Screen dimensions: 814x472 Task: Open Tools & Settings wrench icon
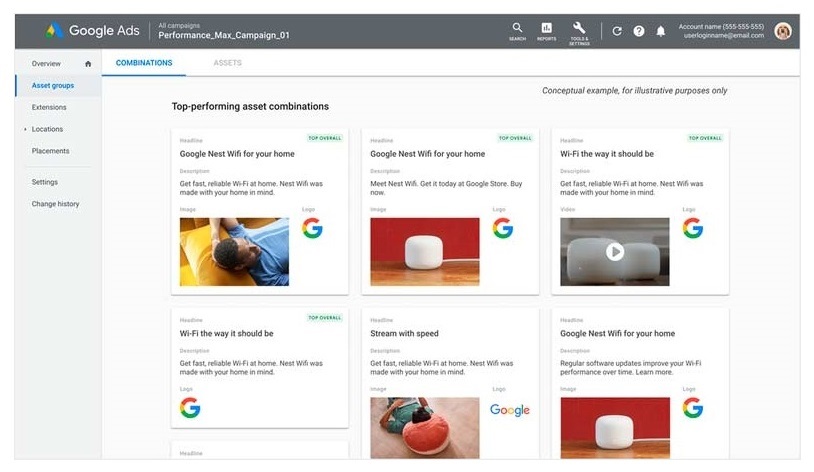(579, 30)
